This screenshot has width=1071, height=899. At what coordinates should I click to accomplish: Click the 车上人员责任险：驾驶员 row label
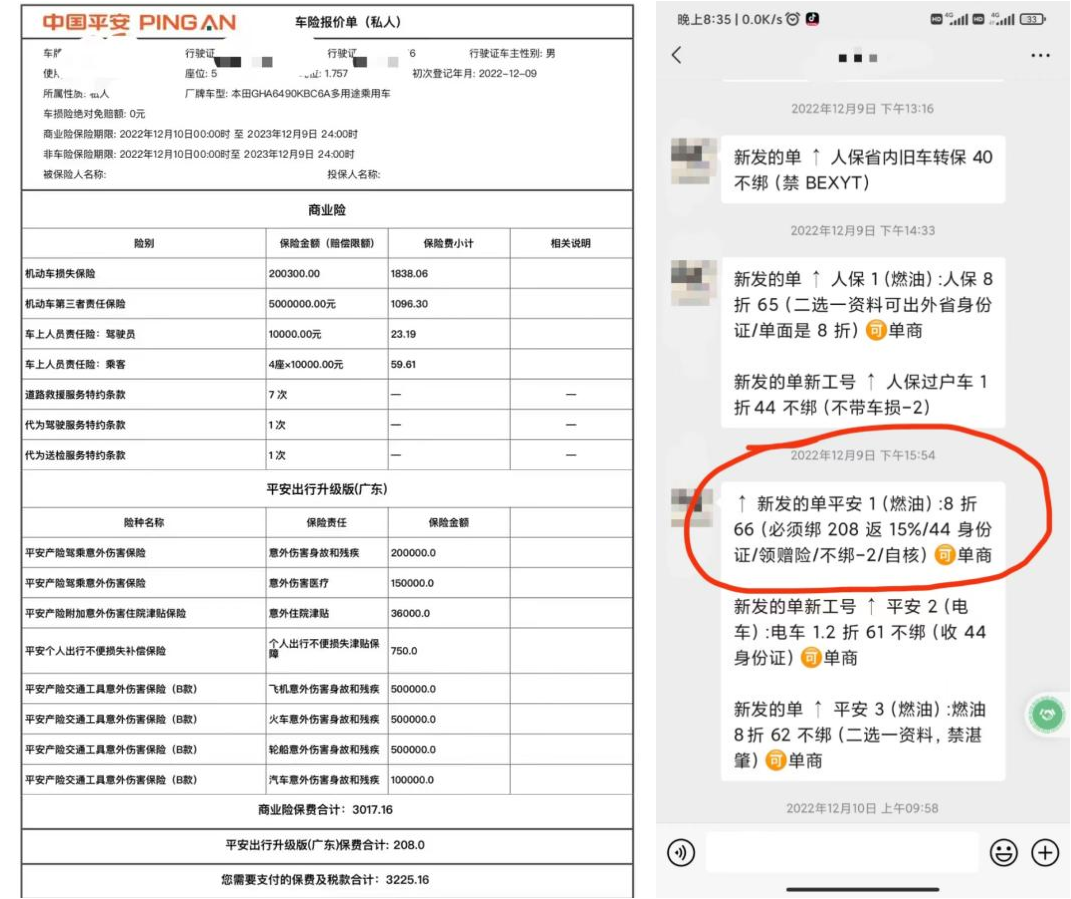[80, 334]
